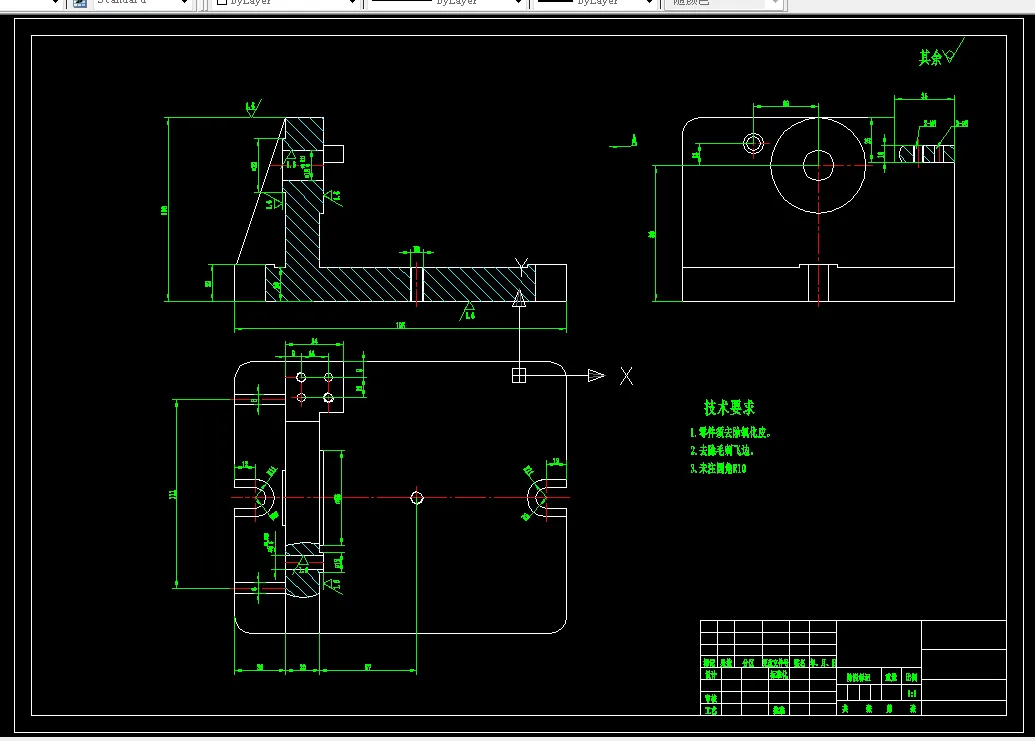Click the UCS origin square marker
Screen dimensions: 1035x741
pos(519,375)
